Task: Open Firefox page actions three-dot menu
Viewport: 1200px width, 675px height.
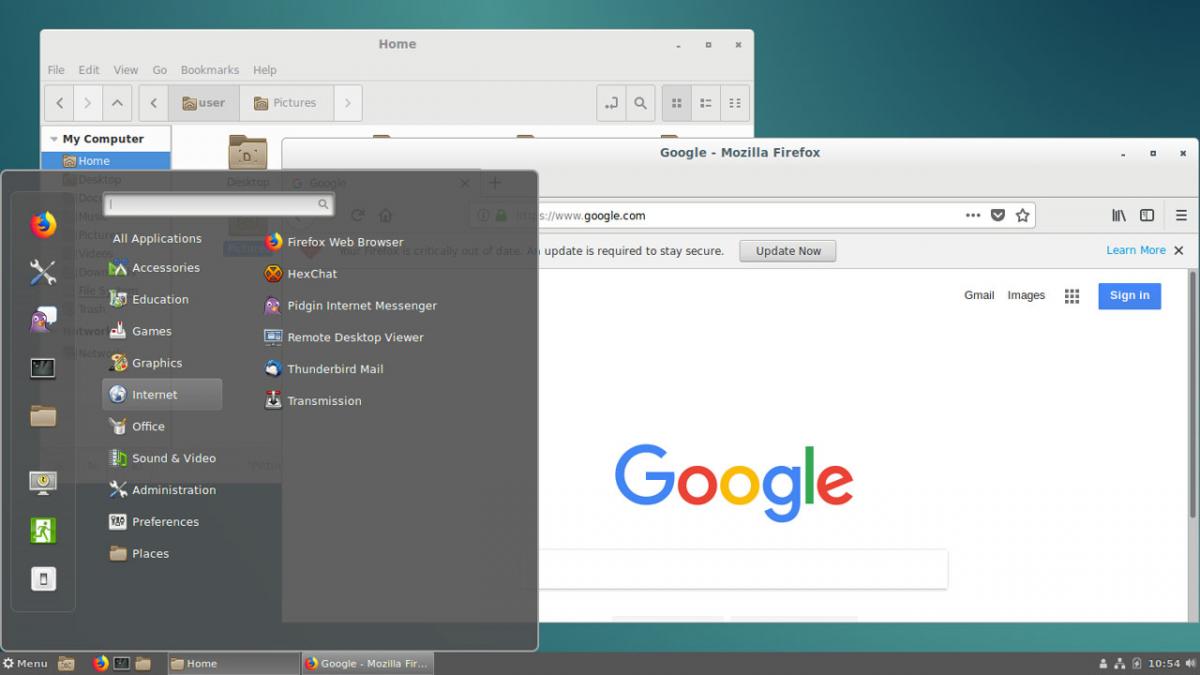Action: tap(973, 215)
